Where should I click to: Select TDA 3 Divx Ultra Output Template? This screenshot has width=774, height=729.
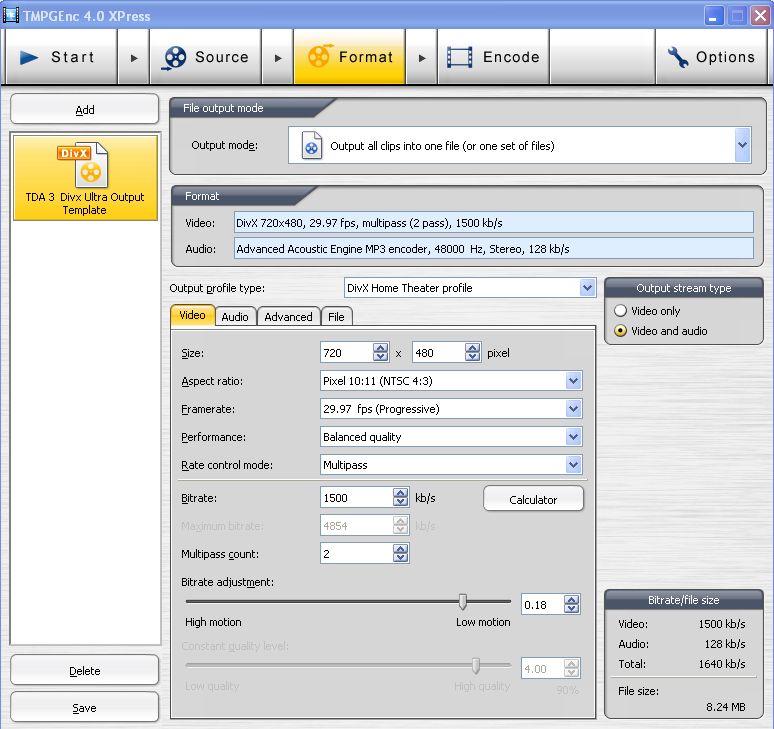click(85, 178)
